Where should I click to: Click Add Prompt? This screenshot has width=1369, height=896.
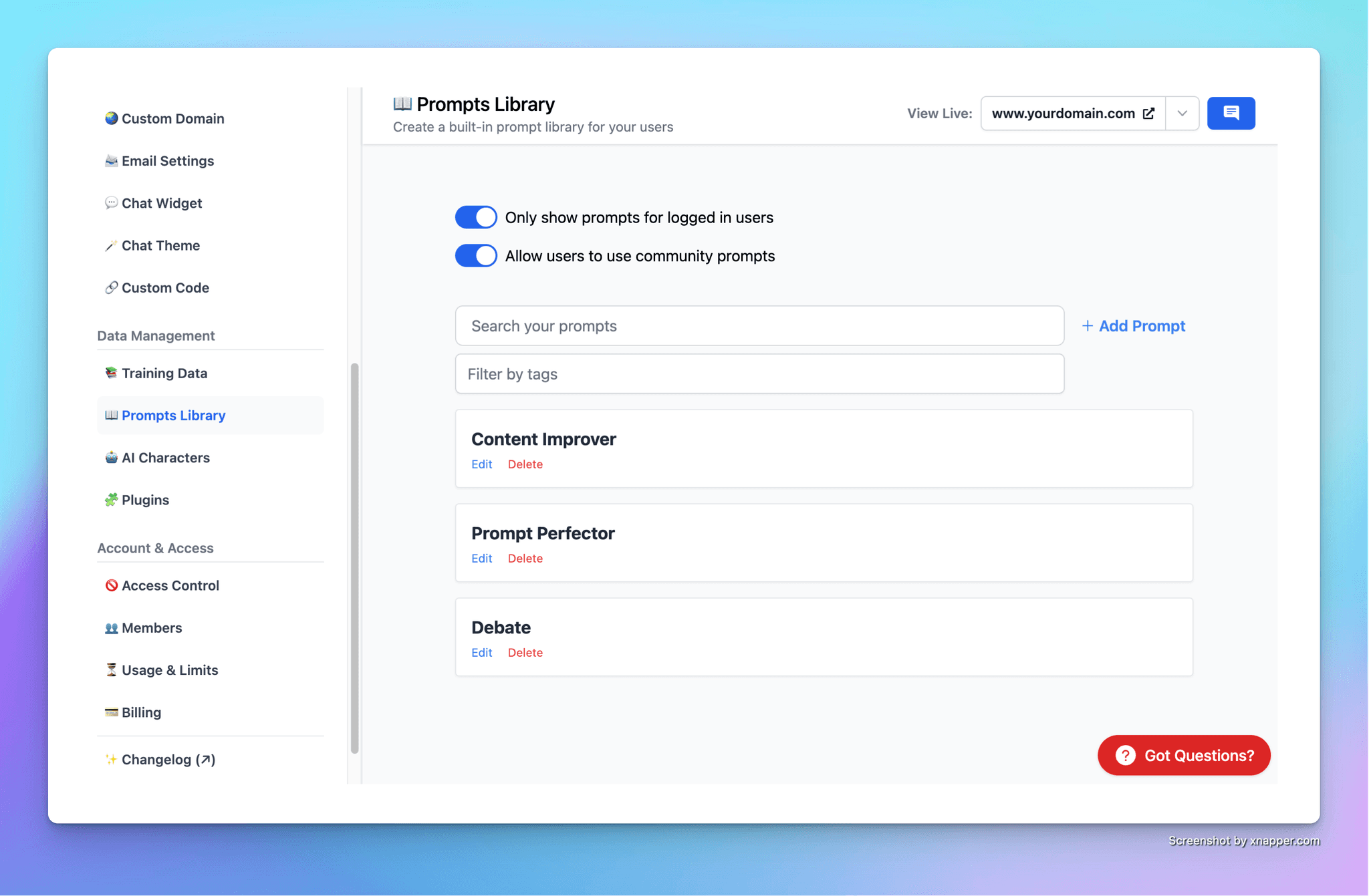[x=1133, y=326]
